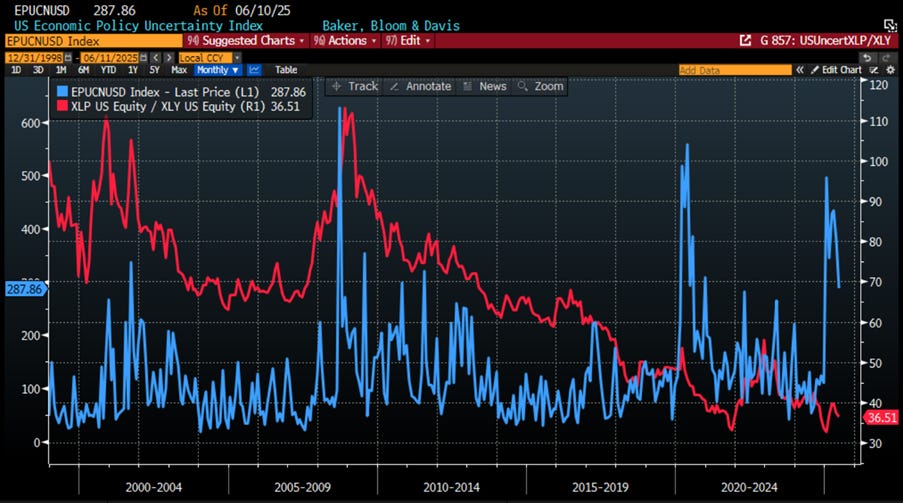Open the Edit dropdown menu
Image resolution: width=903 pixels, height=503 pixels.
[x=408, y=41]
